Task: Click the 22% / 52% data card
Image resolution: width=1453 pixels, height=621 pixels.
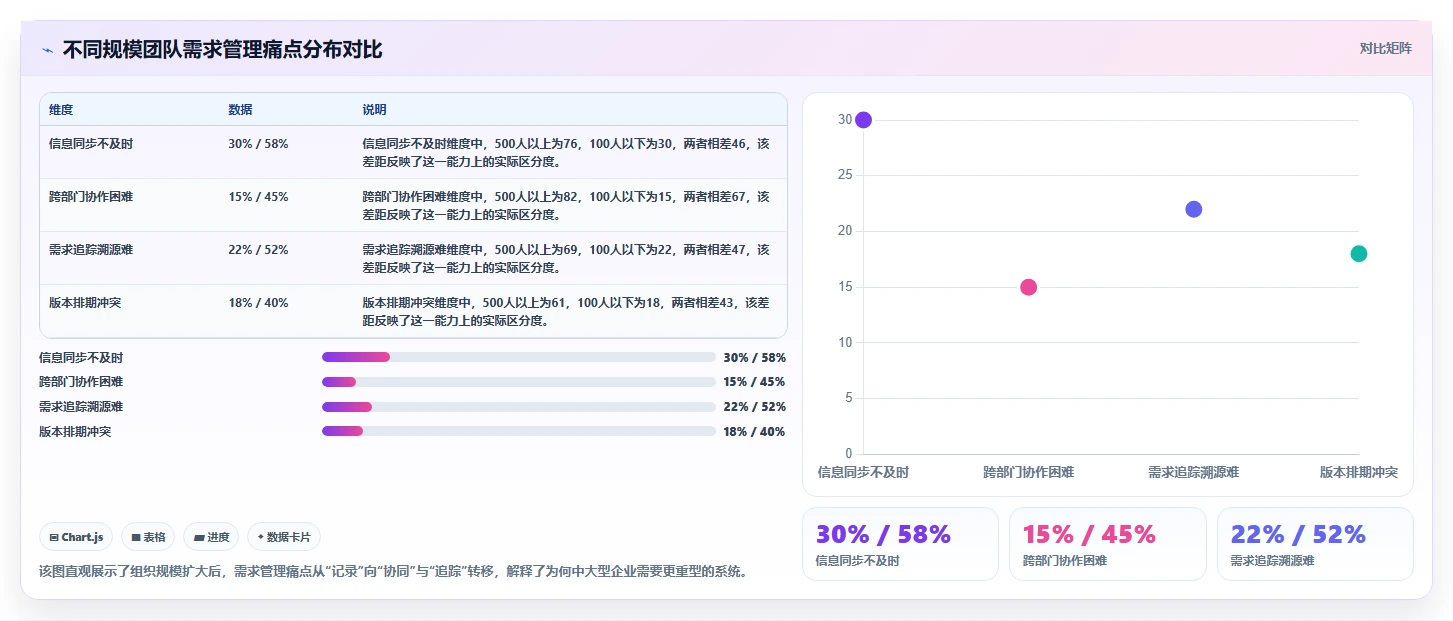Action: pos(1315,544)
